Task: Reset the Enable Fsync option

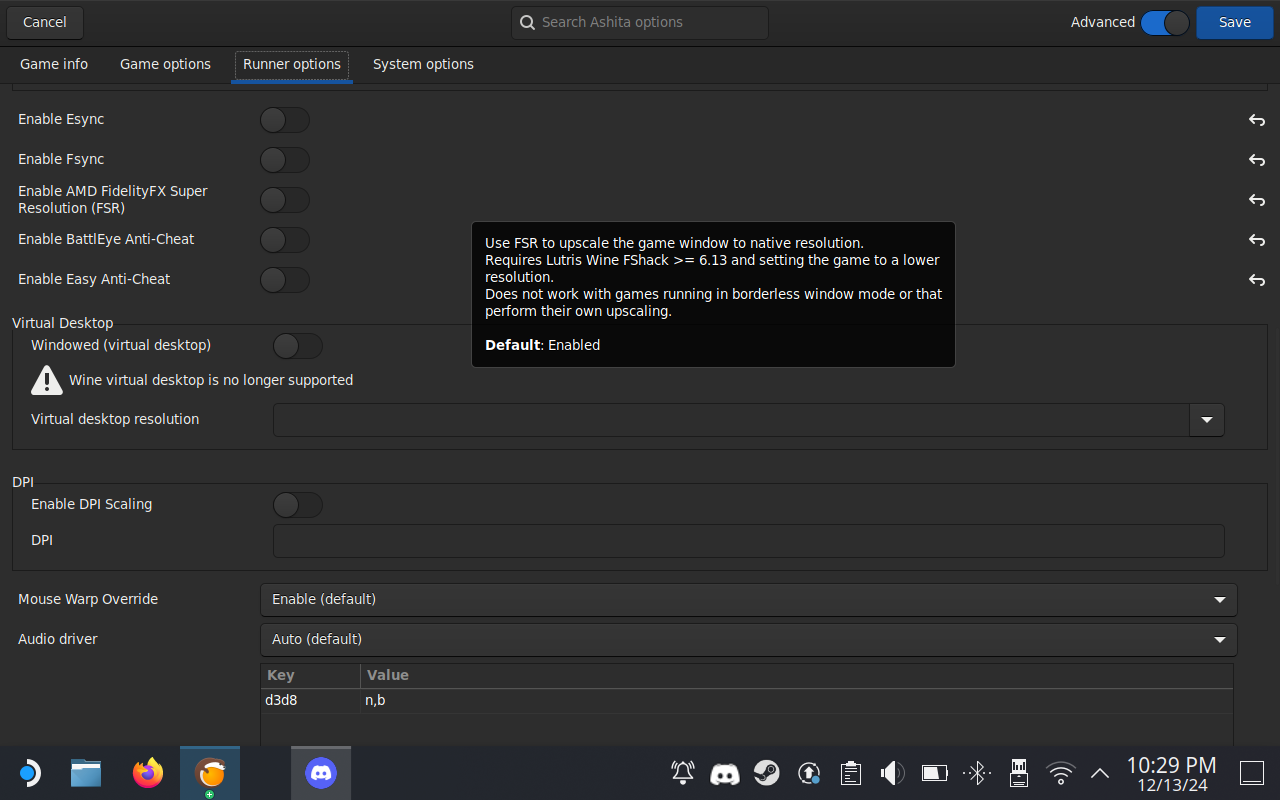Action: pos(1256,160)
